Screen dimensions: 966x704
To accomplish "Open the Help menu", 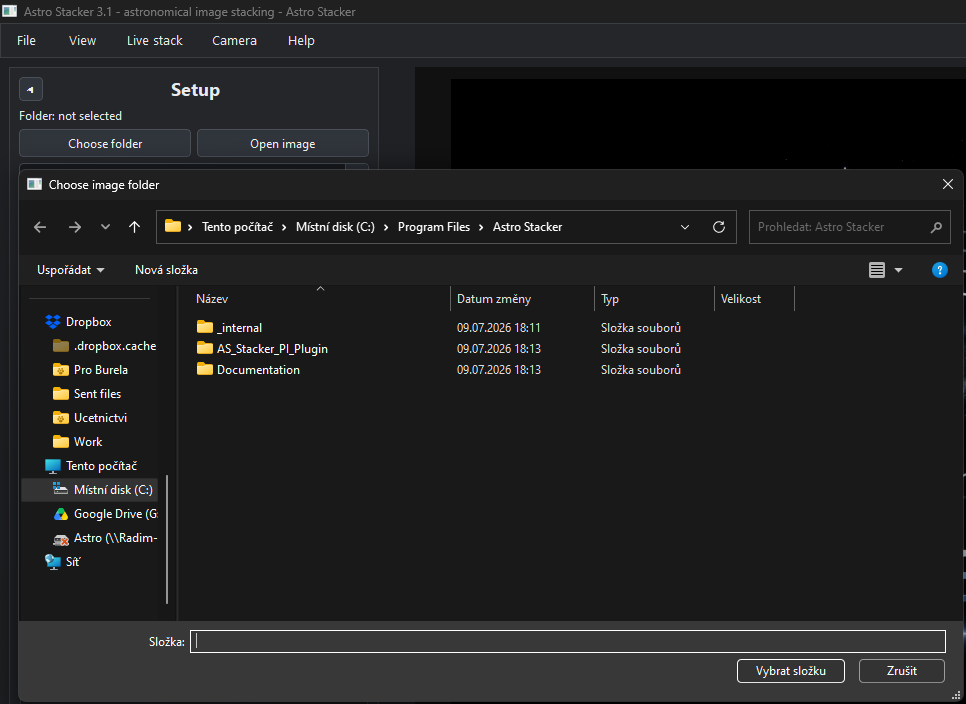I will tap(301, 41).
